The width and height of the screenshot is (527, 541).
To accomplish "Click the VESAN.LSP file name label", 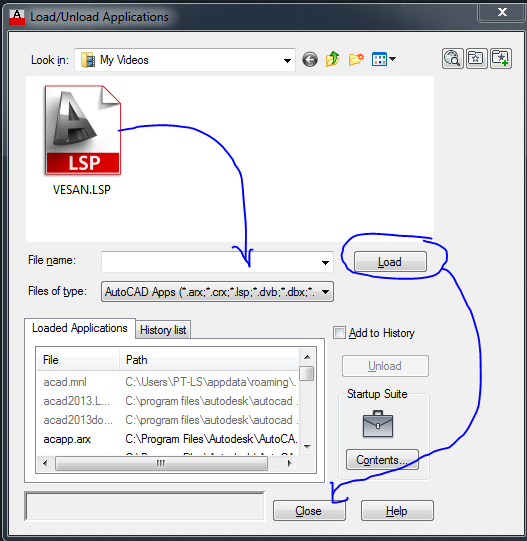I will tap(82, 190).
